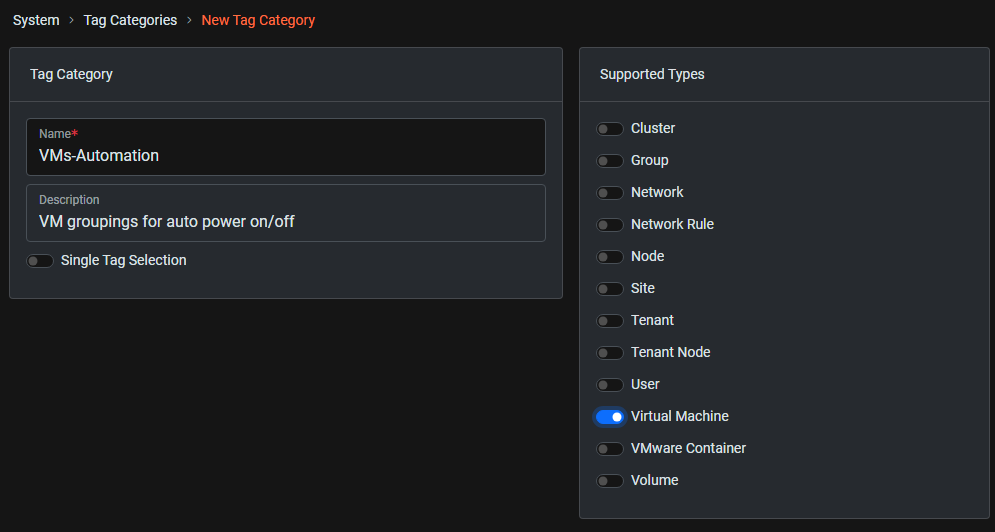Screen dimensions: 995x532
Task: Open Tag Categories breadcrumb link
Action: pos(130,20)
